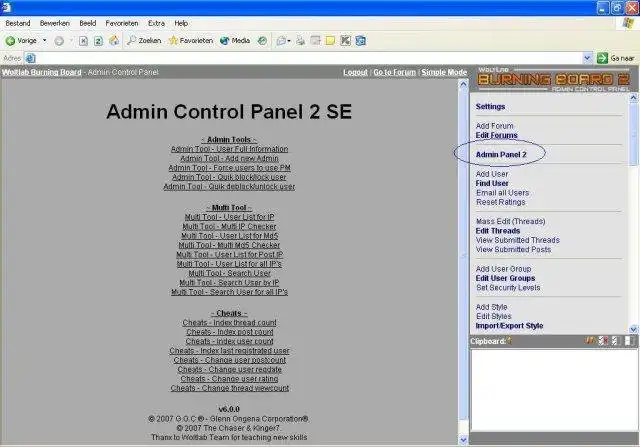Open Zoeken search in the toolbar
The image size is (640, 447).
[x=144, y=40]
